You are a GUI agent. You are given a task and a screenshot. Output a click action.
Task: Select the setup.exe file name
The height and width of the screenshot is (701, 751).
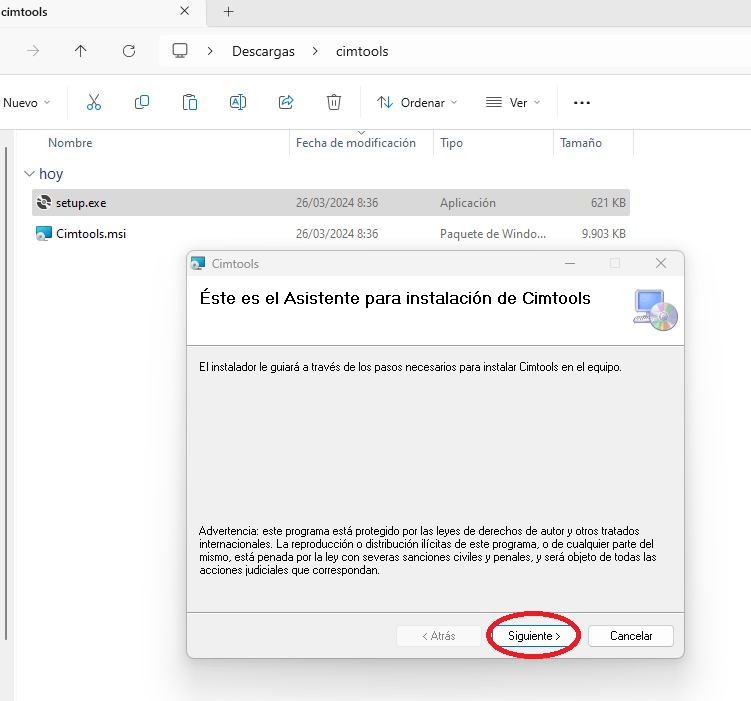(81, 203)
